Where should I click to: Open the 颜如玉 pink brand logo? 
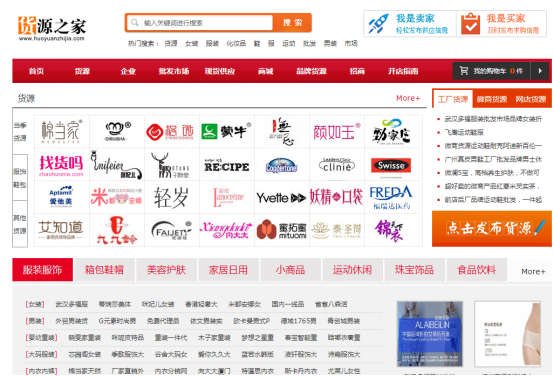pos(337,132)
